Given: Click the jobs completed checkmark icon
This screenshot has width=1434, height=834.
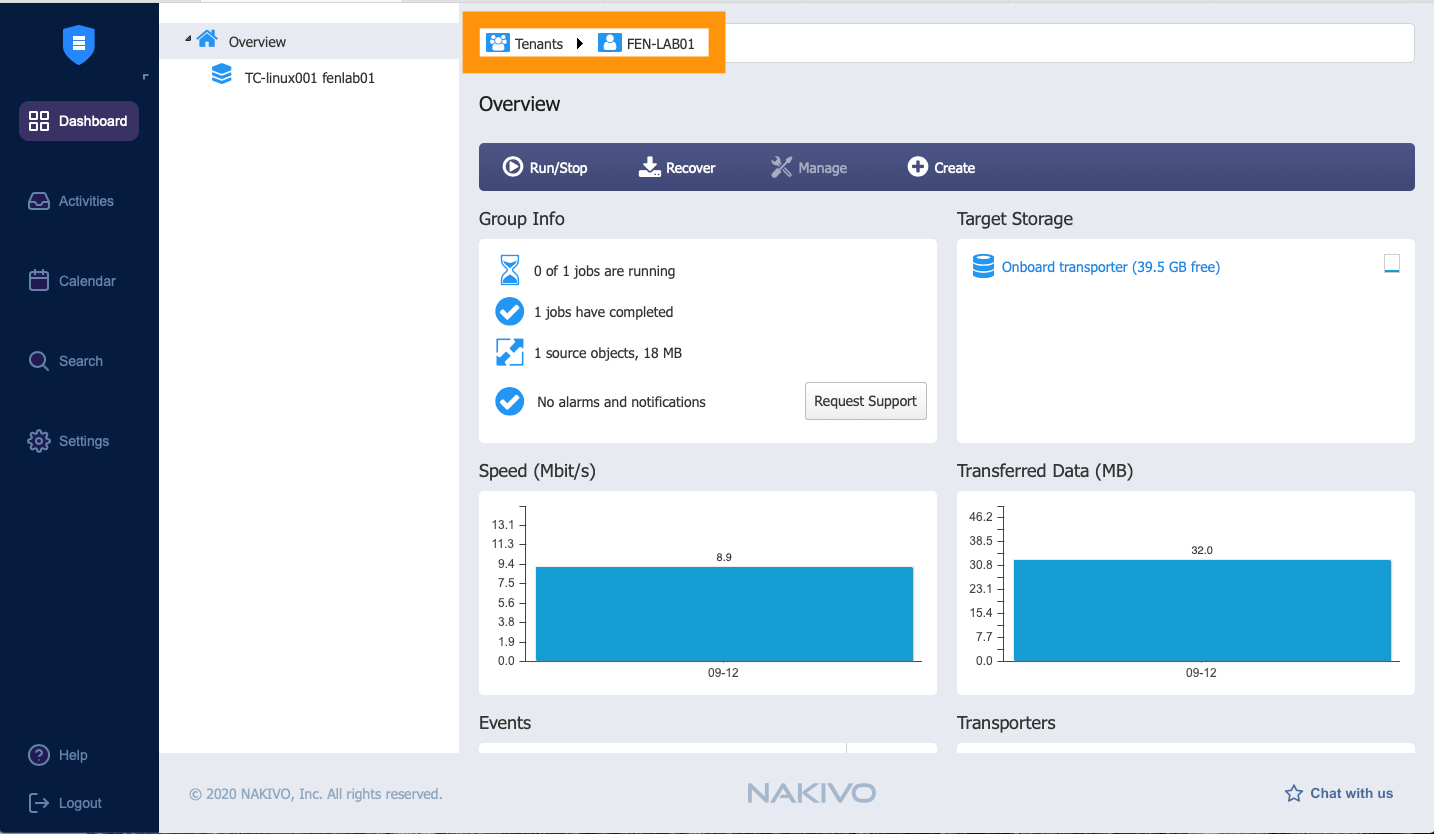Looking at the screenshot, I should coord(510,312).
